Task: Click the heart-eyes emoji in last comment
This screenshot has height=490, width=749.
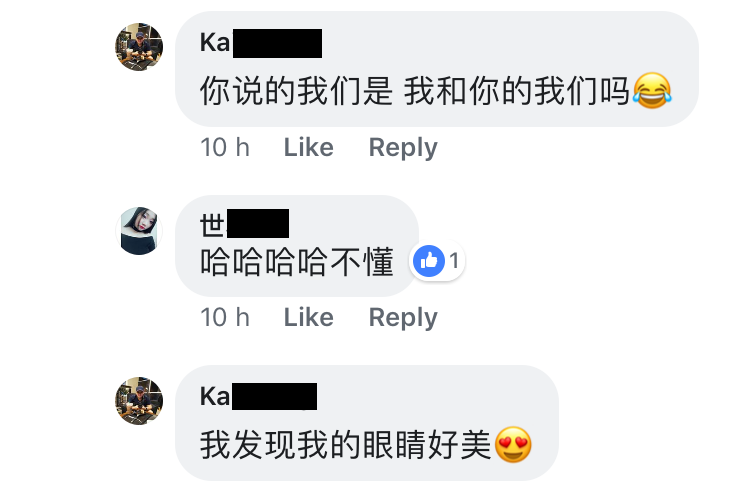Action: click(x=513, y=445)
